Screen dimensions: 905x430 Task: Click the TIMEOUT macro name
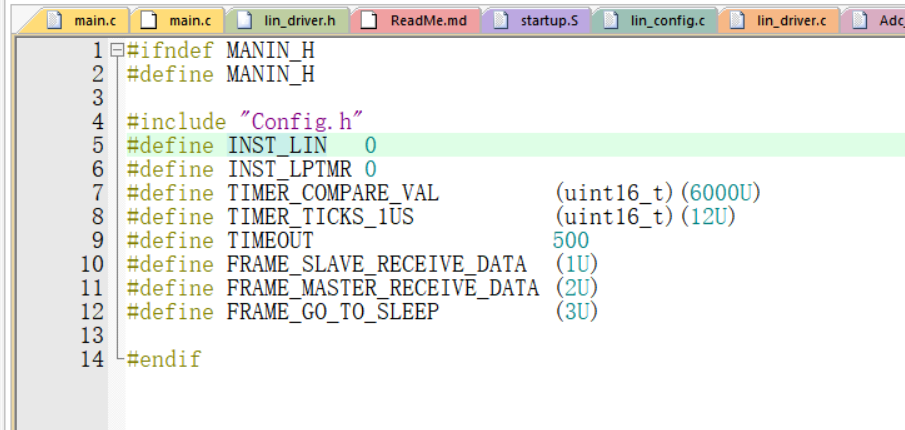pyautogui.click(x=270, y=240)
